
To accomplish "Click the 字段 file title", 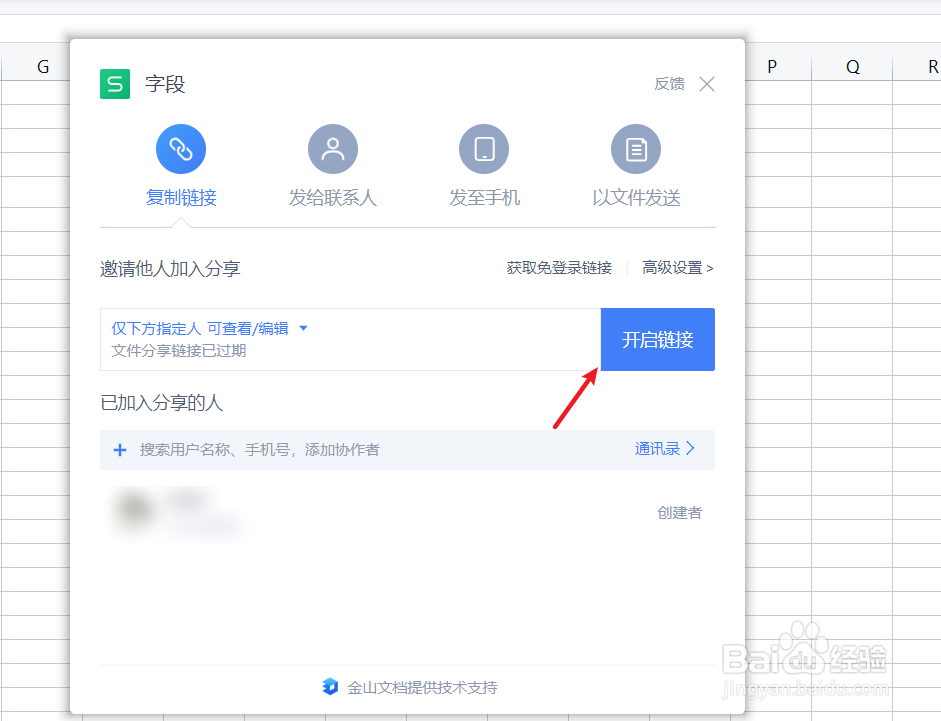I will (x=165, y=84).
